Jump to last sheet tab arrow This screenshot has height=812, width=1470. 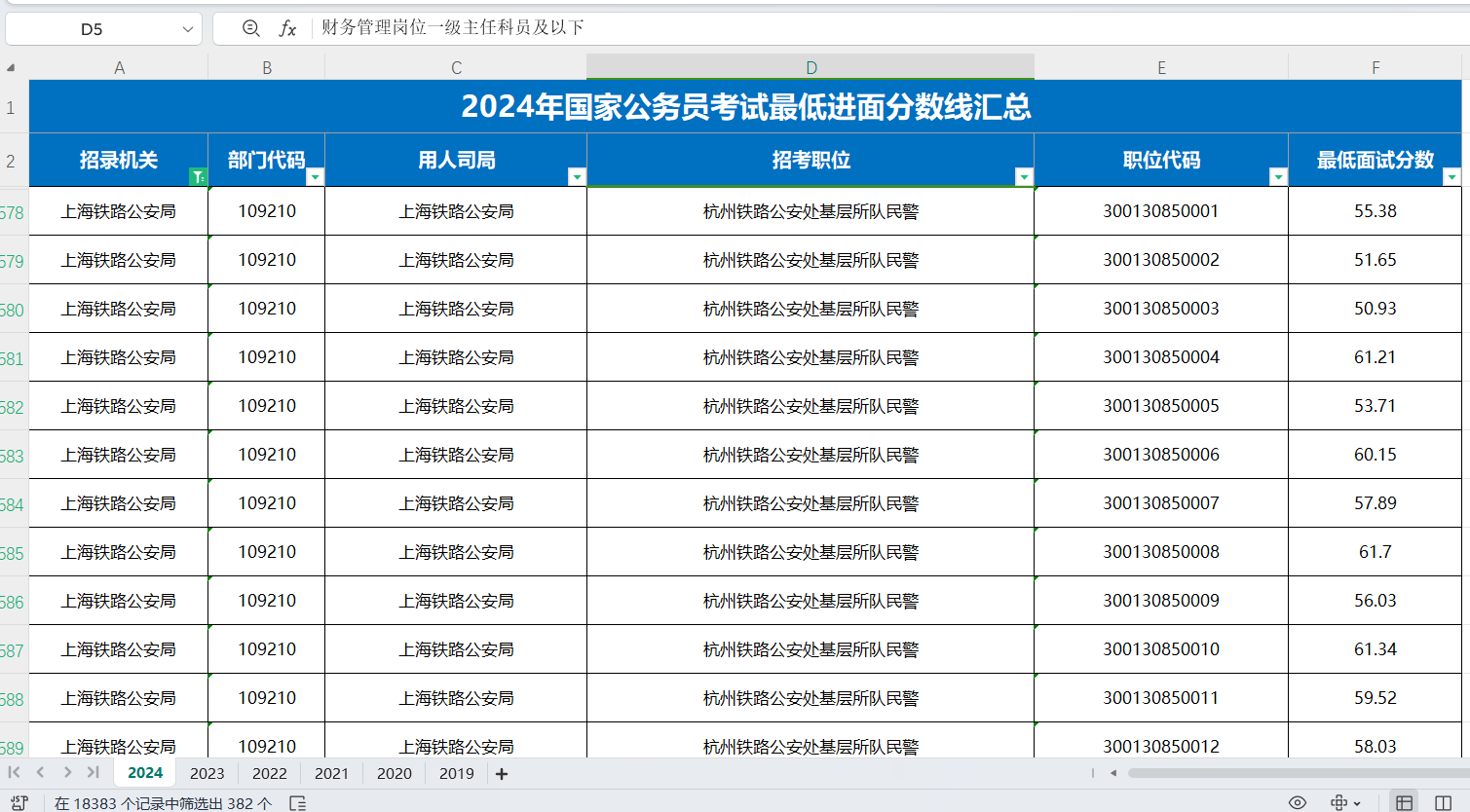point(93,772)
